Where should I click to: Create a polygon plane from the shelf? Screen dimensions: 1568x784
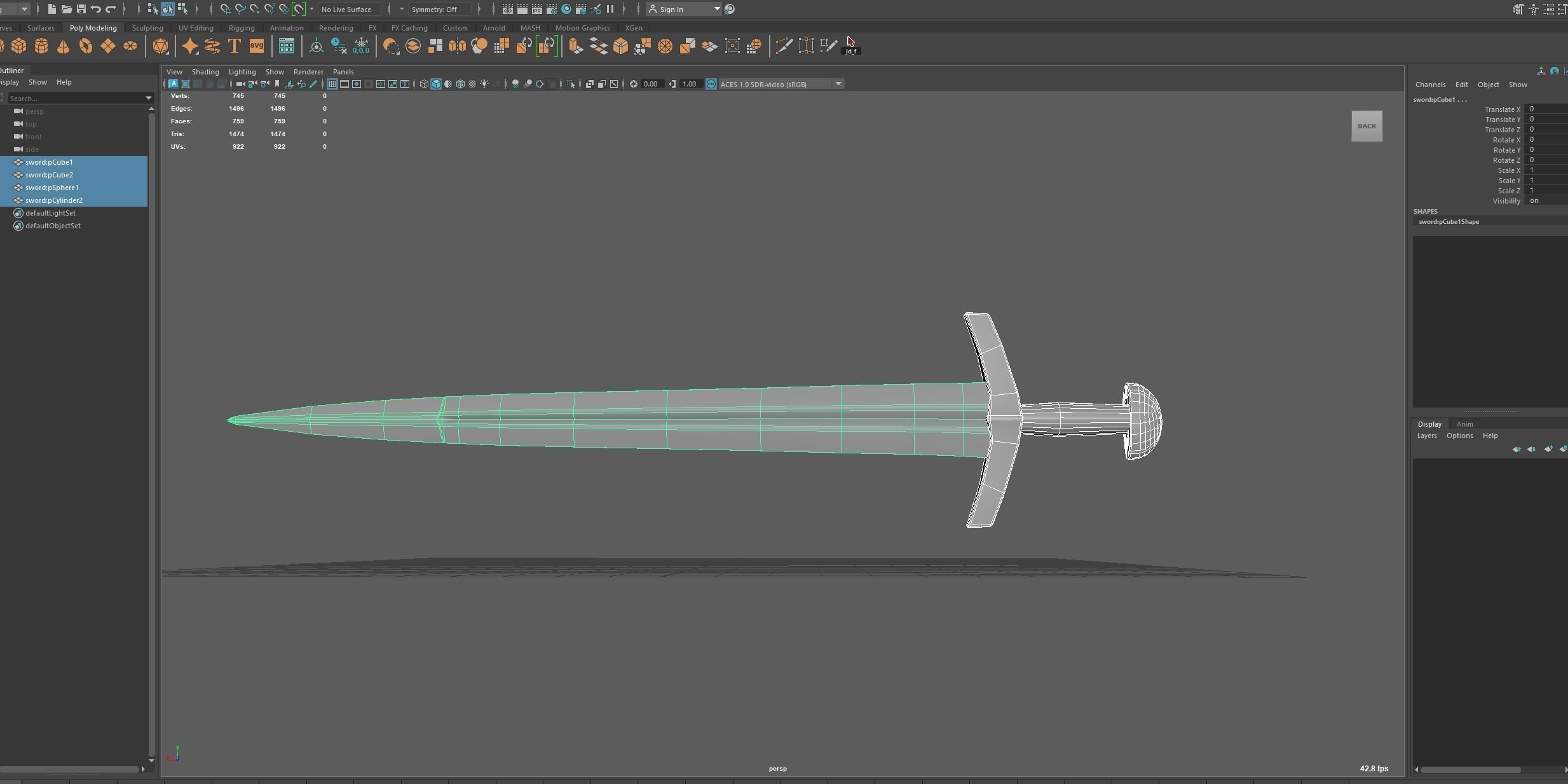point(108,46)
